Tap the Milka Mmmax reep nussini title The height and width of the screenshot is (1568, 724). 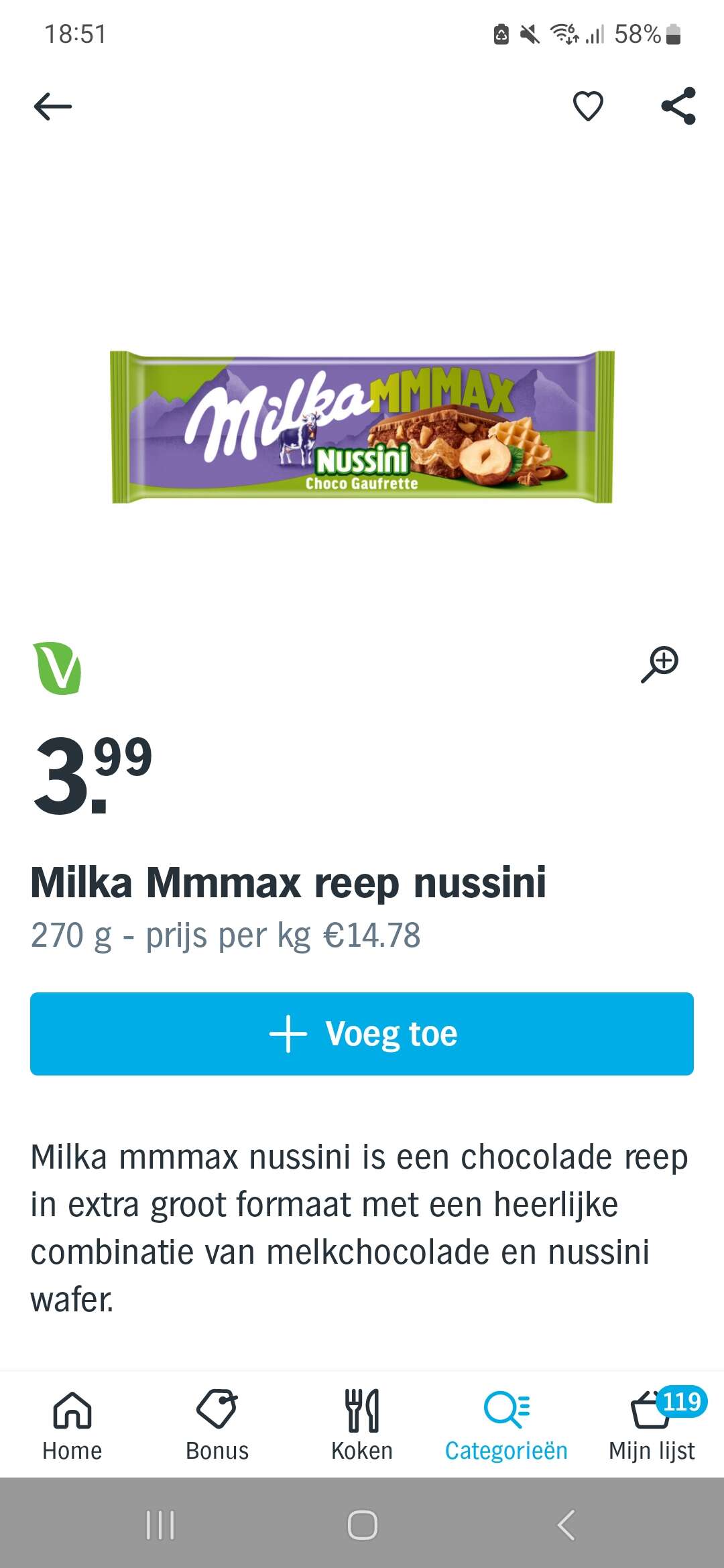click(x=288, y=883)
